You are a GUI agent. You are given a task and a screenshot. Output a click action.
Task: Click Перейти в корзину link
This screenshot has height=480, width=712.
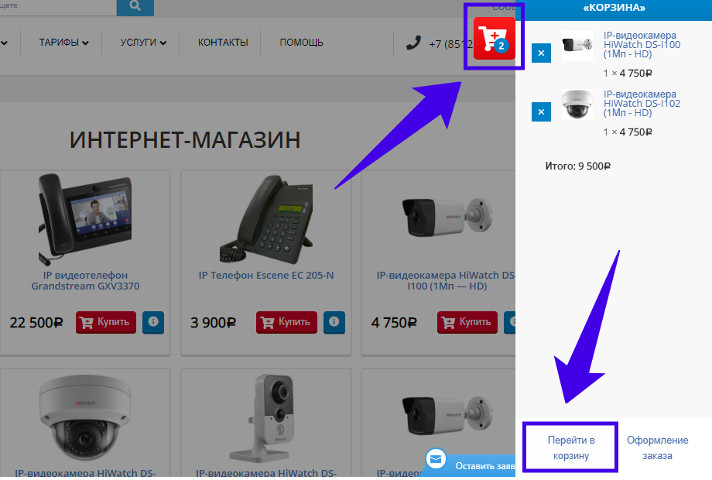click(x=571, y=448)
